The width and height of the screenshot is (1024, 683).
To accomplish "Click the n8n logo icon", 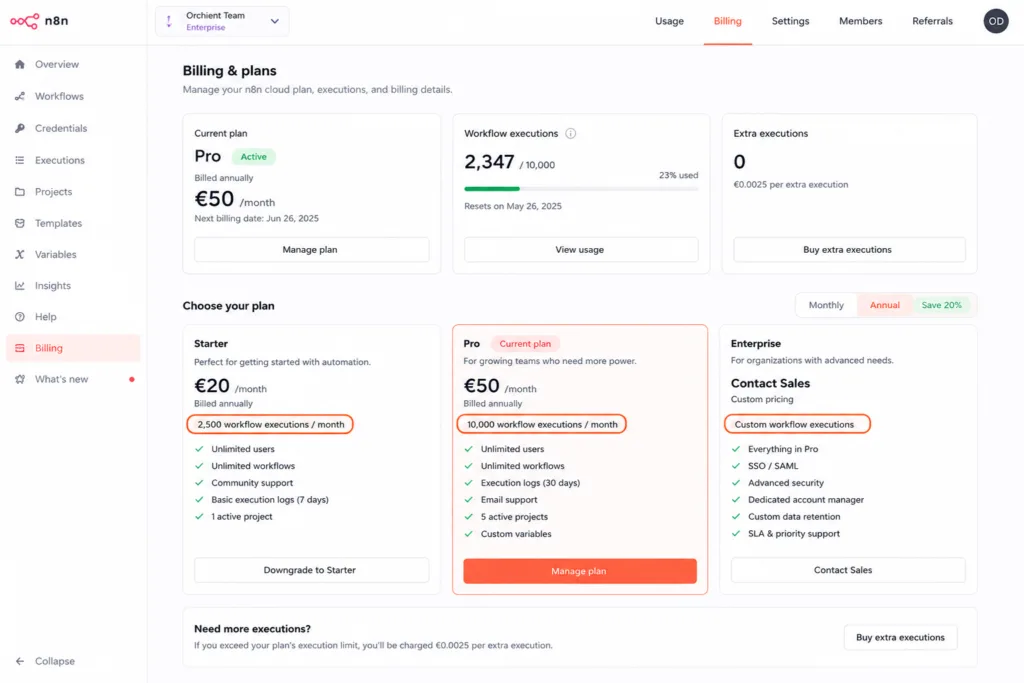I will point(25,21).
